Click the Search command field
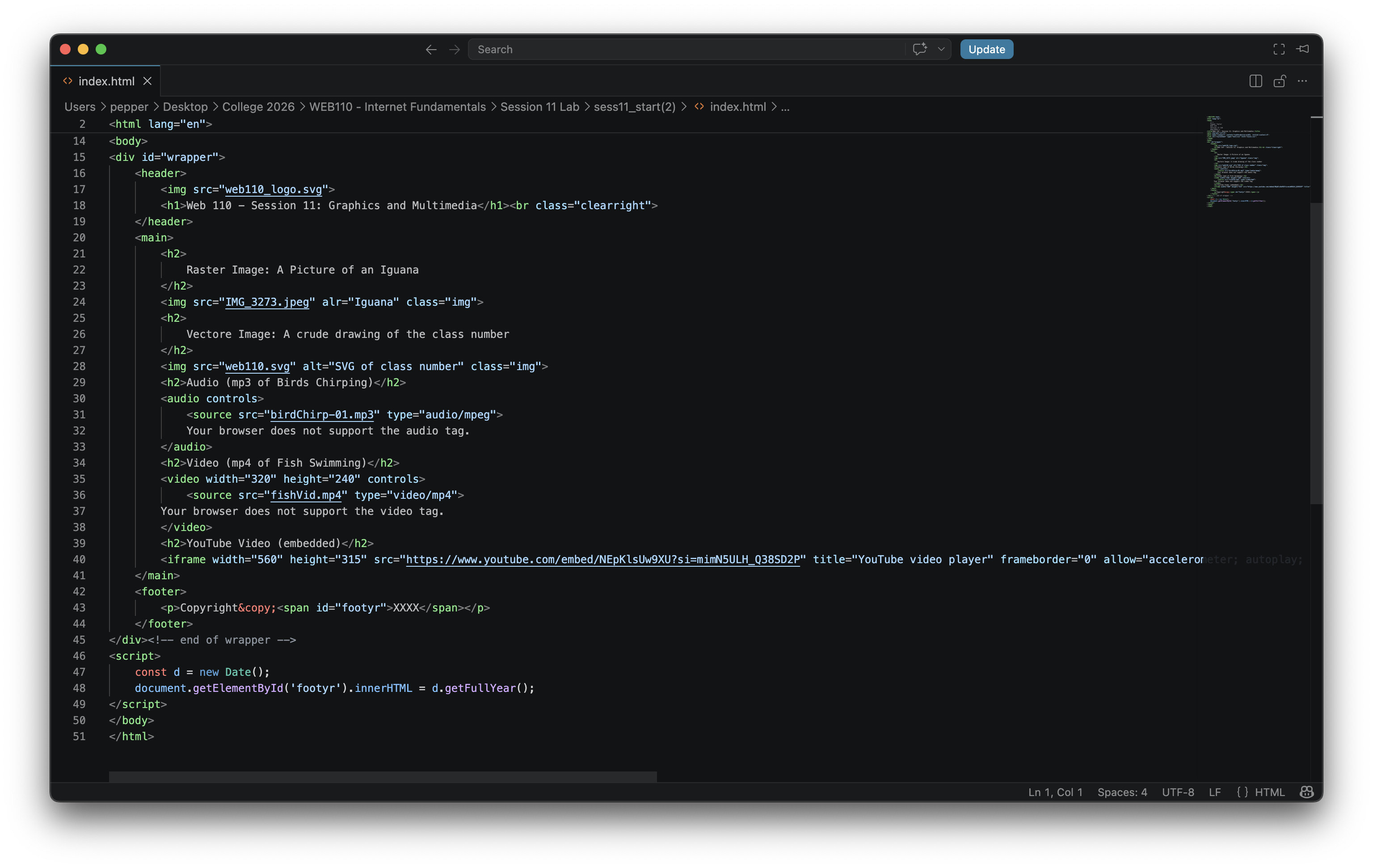This screenshot has width=1373, height=868. point(686,50)
